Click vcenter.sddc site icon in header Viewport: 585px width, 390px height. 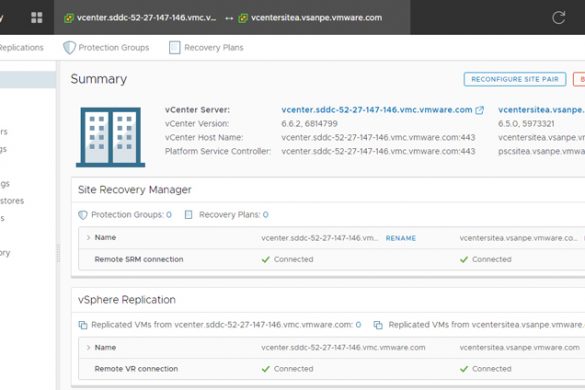[x=69, y=18]
